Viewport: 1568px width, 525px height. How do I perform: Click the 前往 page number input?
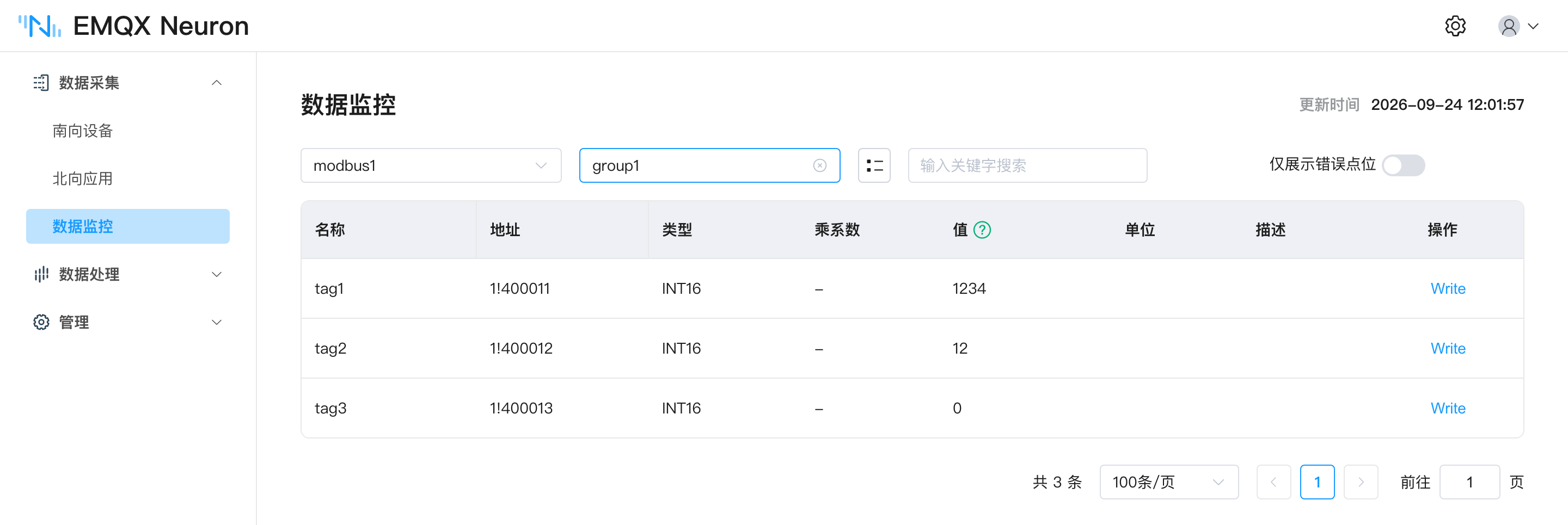tap(1469, 483)
